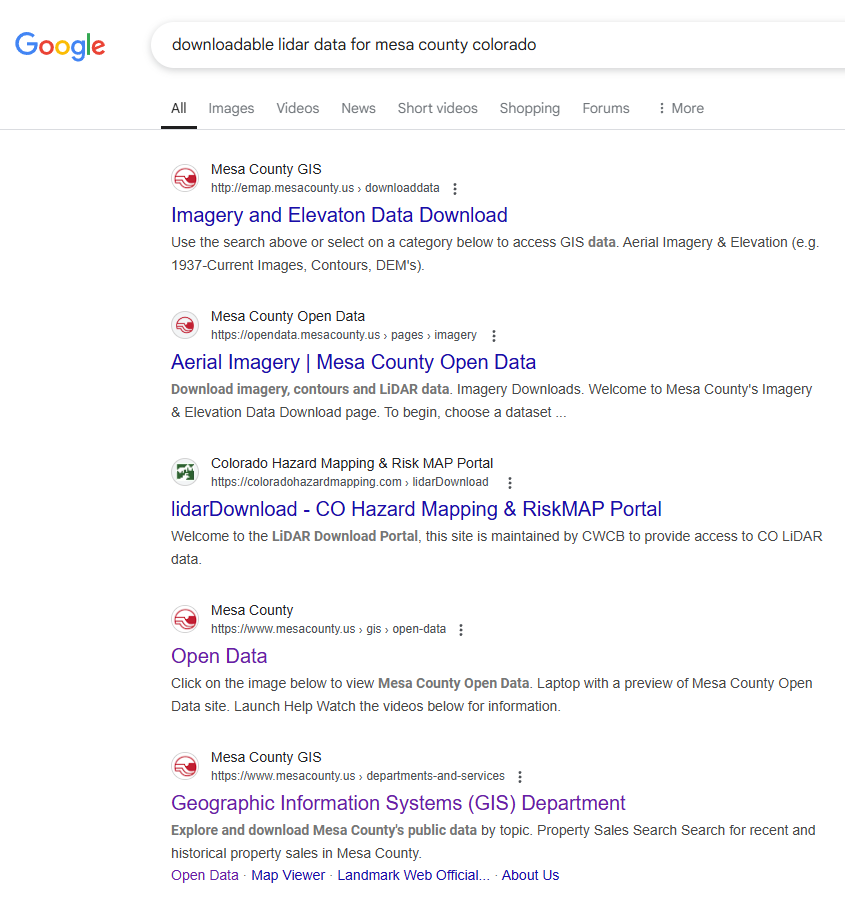Screen dimensions: 845x902
Task: Open the three-dot menu on the Aerial Imagery result
Action: tap(494, 335)
